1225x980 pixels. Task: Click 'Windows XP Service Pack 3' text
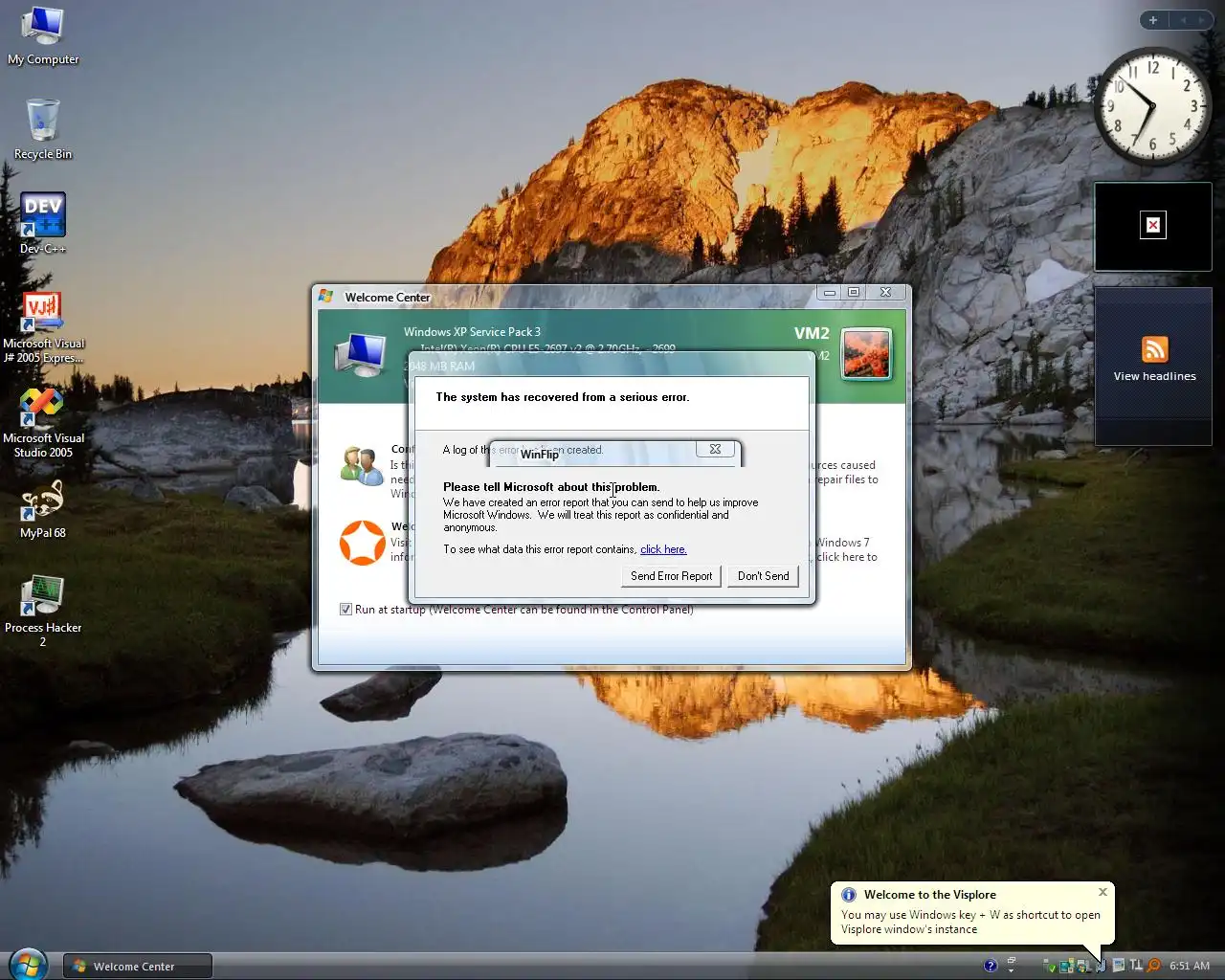[472, 332]
